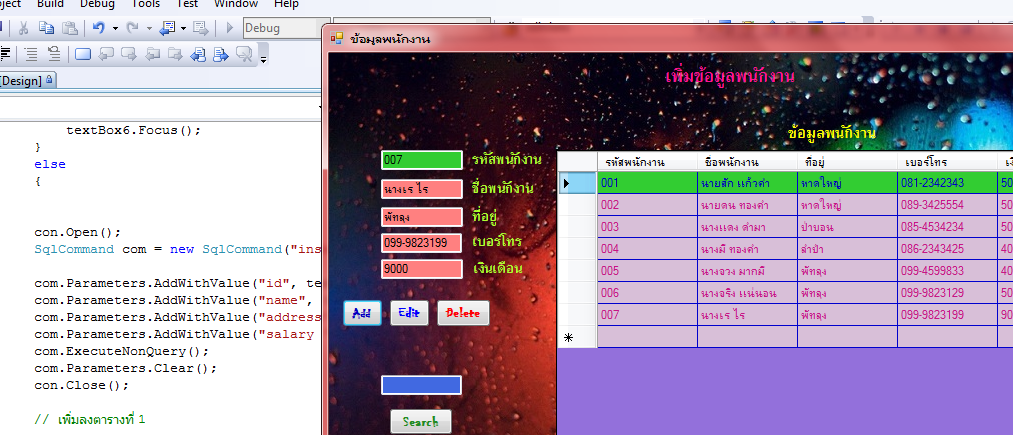Click phone cell 099-9823129 in grid
The height and width of the screenshot is (435, 1013).
click(x=948, y=293)
